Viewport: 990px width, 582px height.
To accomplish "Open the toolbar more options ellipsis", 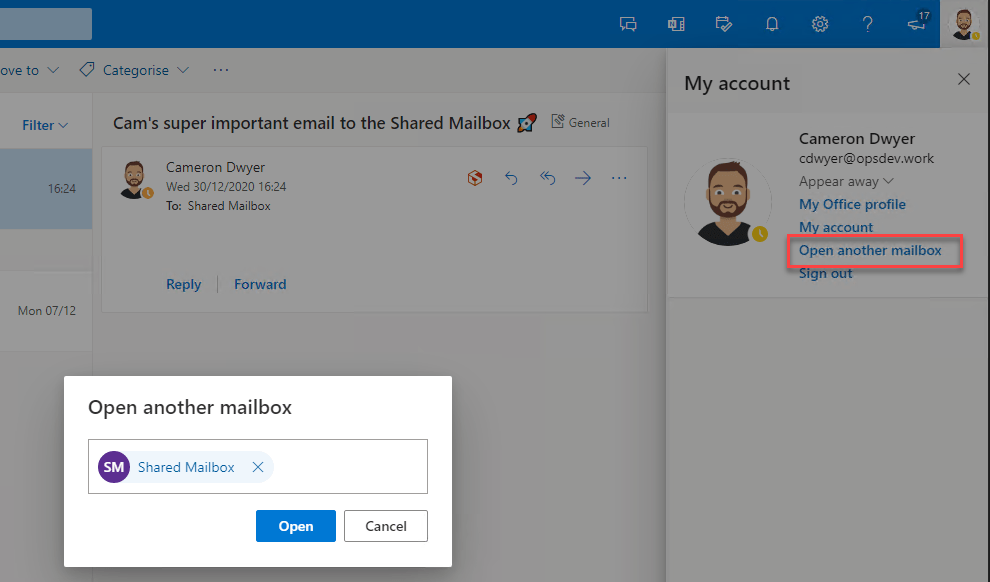I will click(221, 70).
